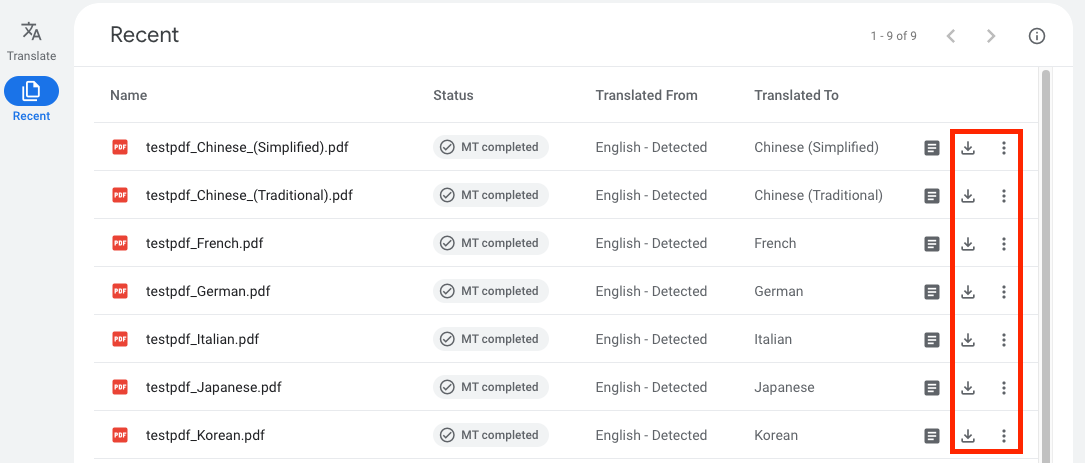Click PDF icon beside testpdf_Italian.pdf
The height and width of the screenshot is (463, 1085).
[120, 340]
